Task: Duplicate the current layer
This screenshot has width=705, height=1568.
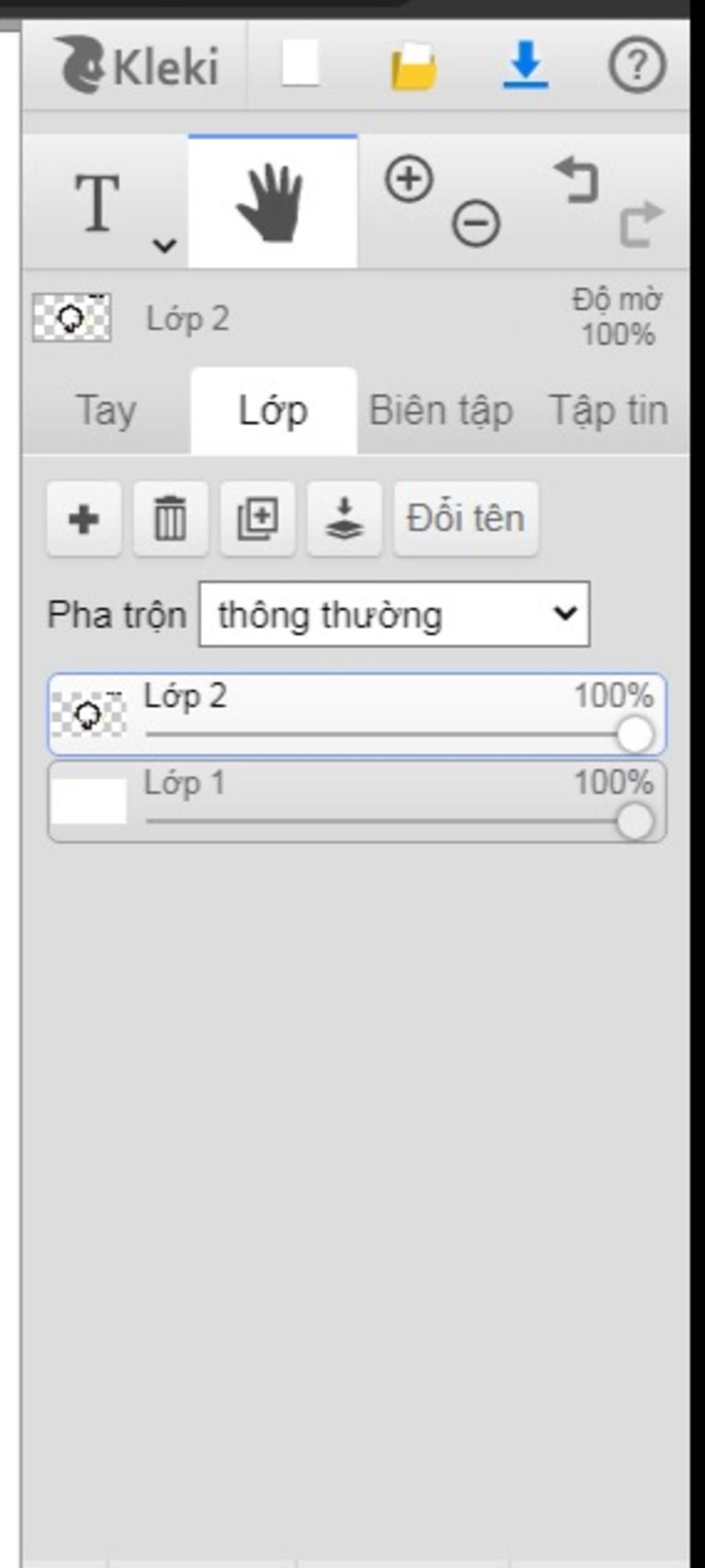Action: click(x=257, y=519)
